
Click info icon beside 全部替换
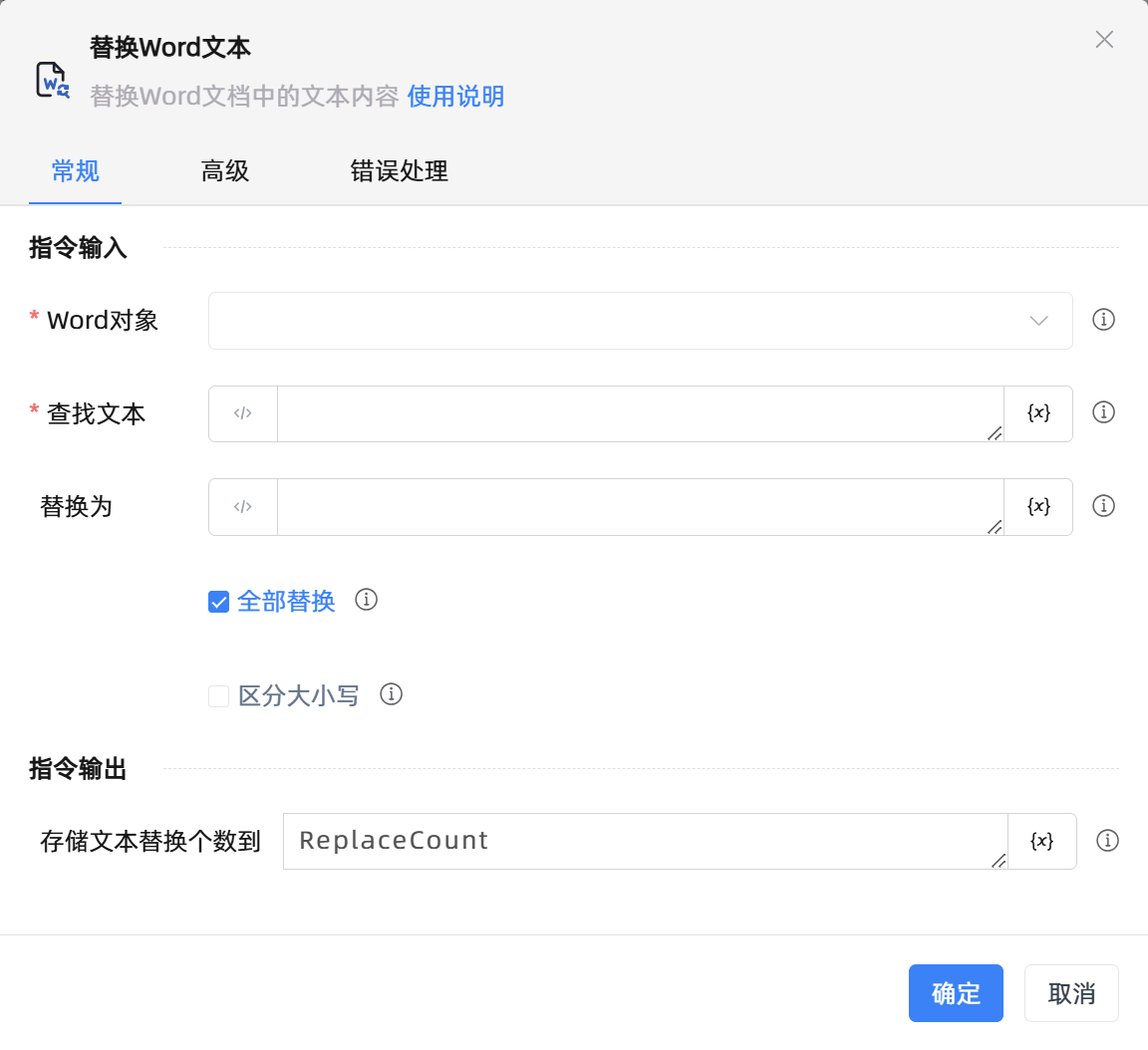point(366,600)
